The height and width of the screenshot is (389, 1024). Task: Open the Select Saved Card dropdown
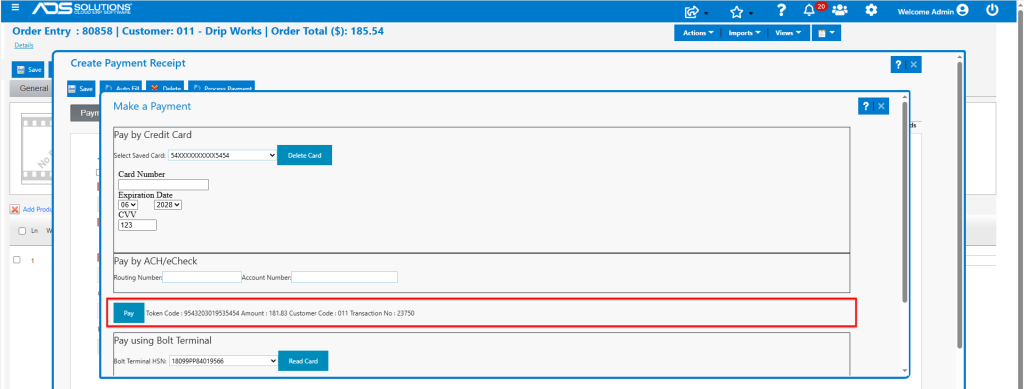point(223,155)
